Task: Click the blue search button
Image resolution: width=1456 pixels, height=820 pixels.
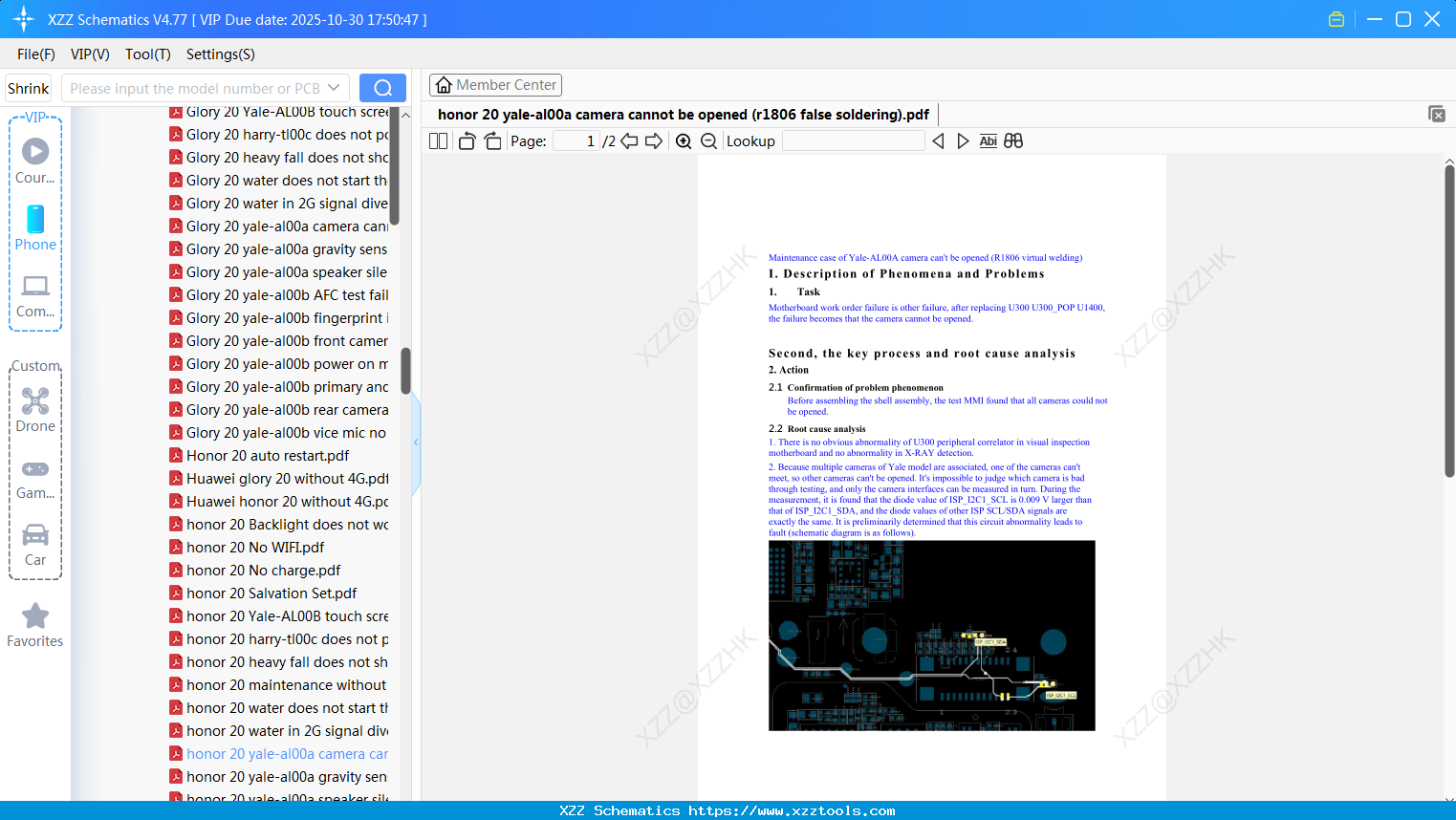Action: point(382,88)
